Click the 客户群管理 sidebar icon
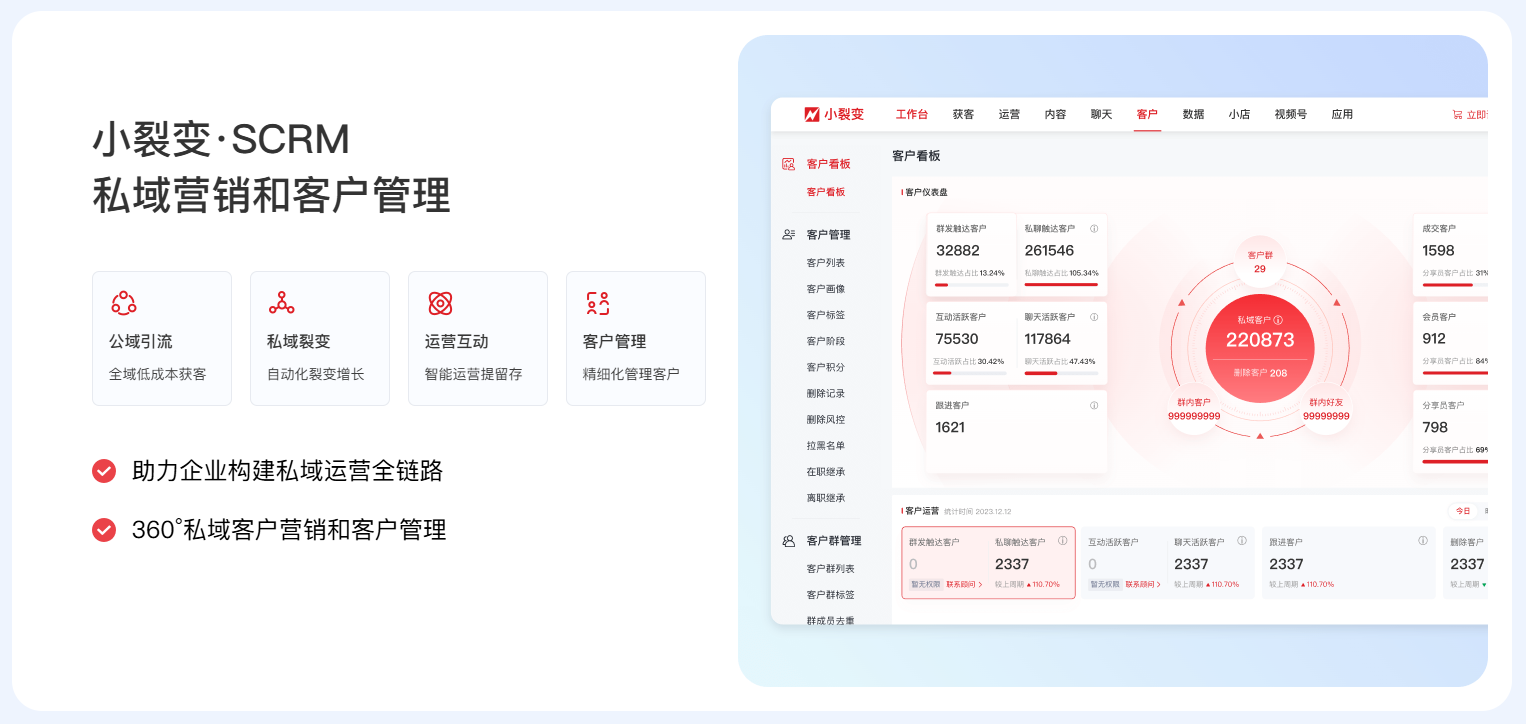Image resolution: width=1526 pixels, height=724 pixels. point(788,541)
